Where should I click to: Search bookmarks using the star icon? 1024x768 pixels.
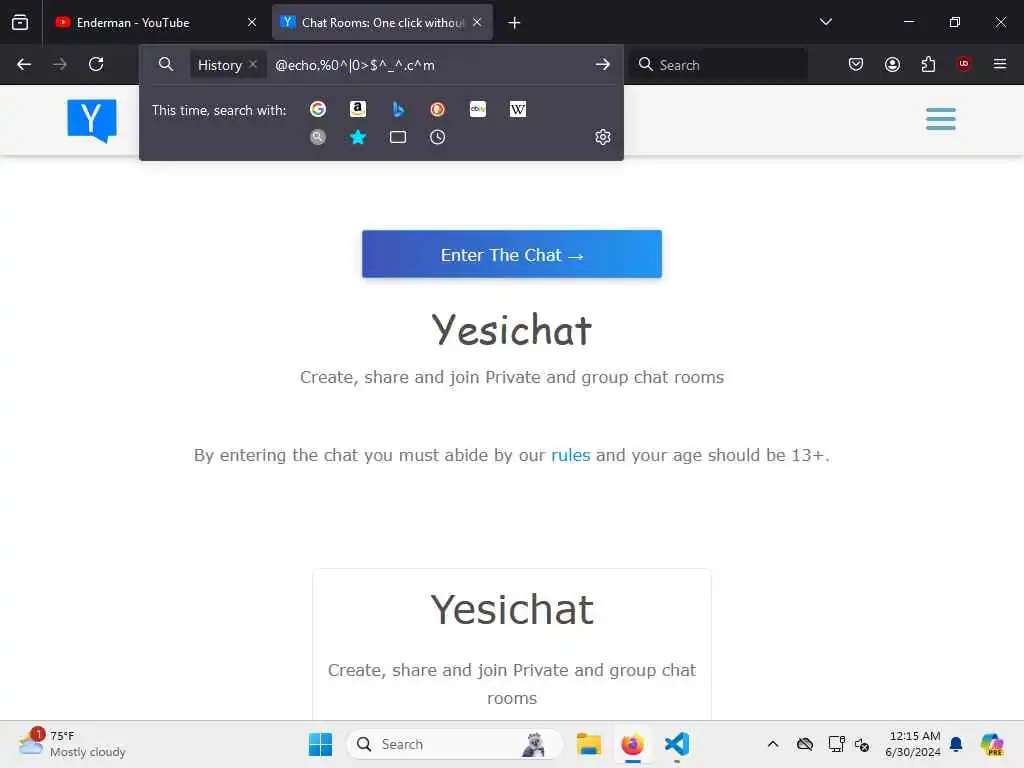(358, 137)
